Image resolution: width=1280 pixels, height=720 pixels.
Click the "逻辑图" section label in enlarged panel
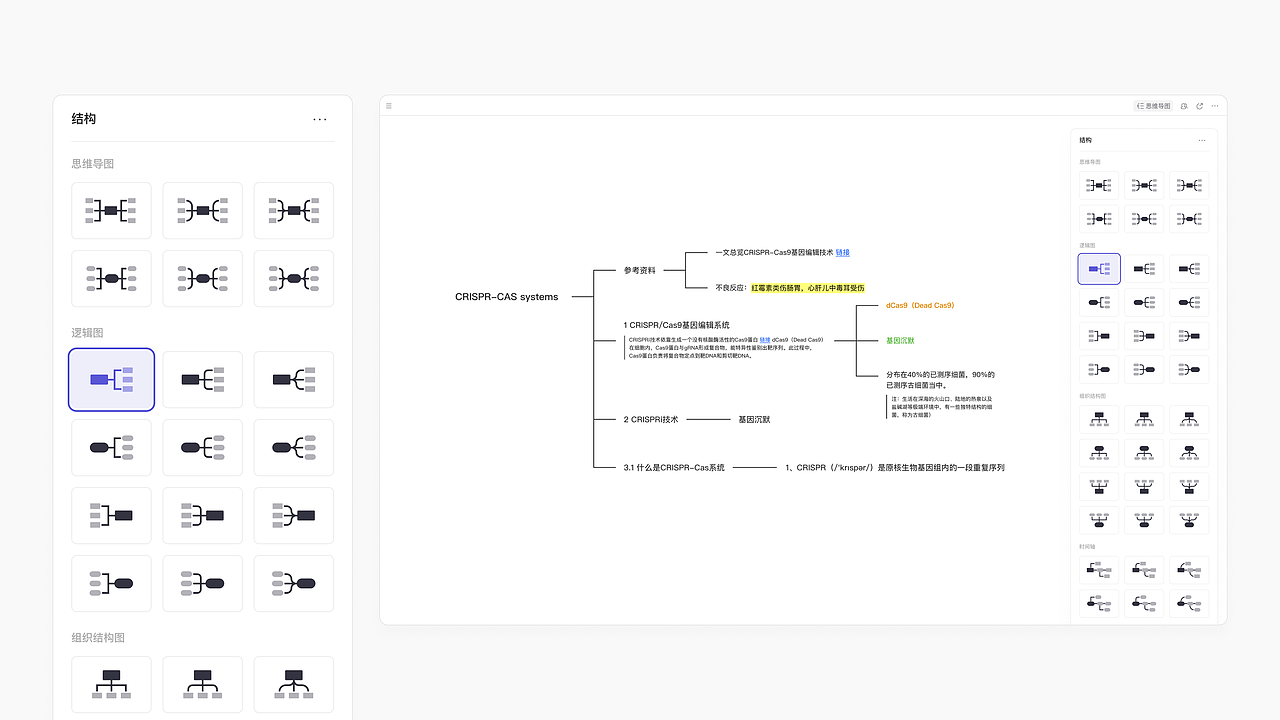point(87,333)
